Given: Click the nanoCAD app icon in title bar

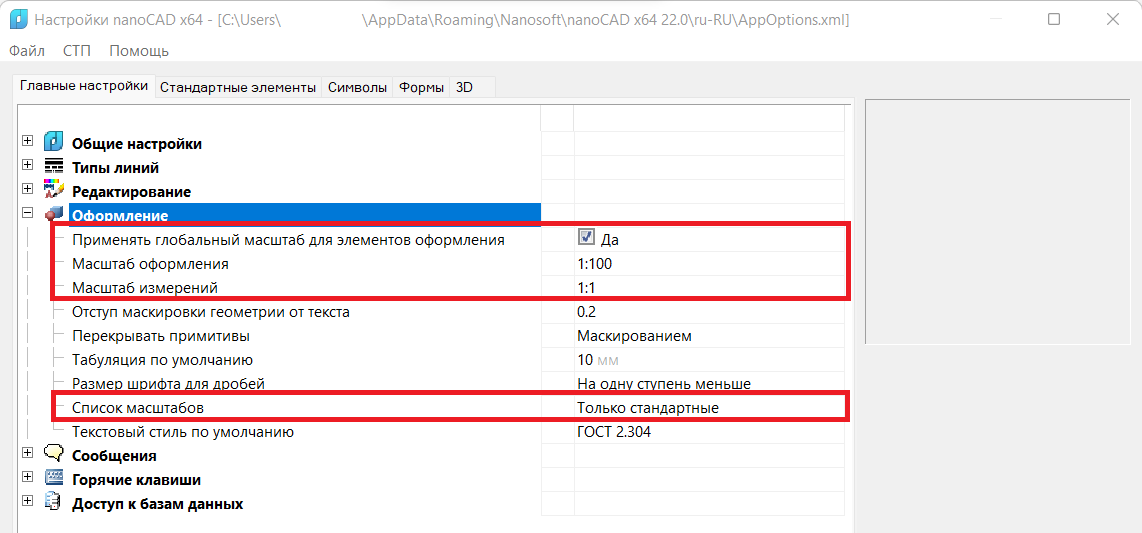Looking at the screenshot, I should pos(18,20).
